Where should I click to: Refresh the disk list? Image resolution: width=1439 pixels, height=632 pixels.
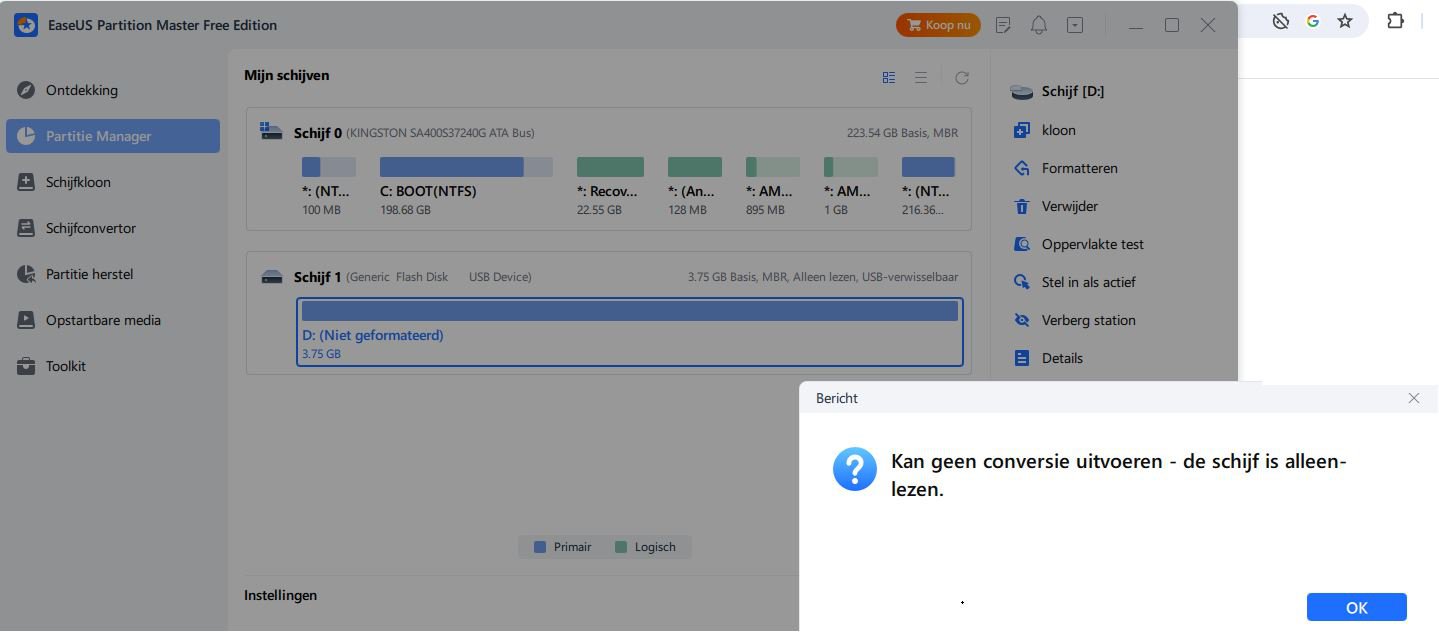point(962,77)
